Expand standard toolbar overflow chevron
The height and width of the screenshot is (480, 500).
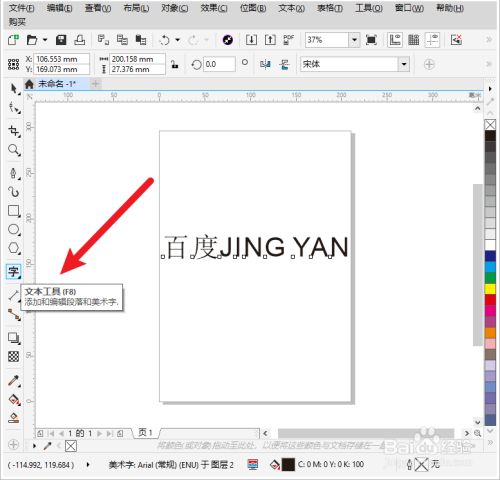point(489,40)
